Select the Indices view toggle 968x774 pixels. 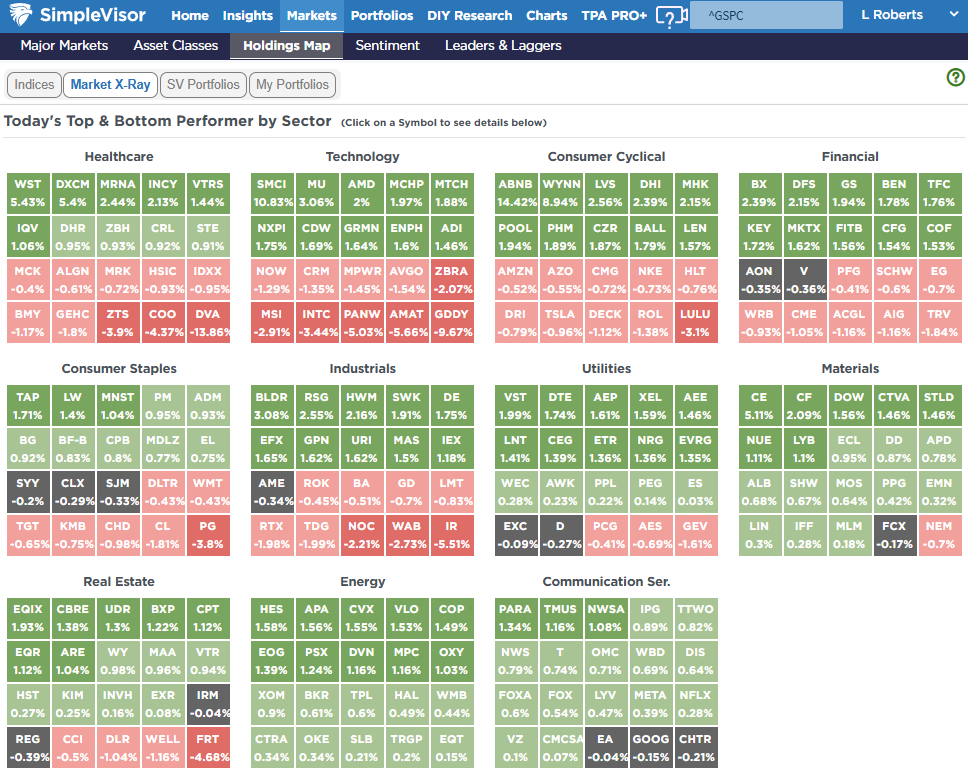point(34,85)
